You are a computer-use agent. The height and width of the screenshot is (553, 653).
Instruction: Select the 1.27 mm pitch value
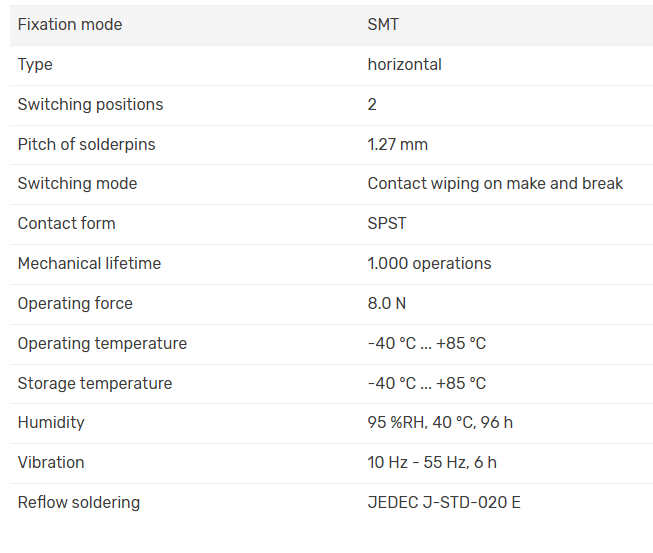397,144
